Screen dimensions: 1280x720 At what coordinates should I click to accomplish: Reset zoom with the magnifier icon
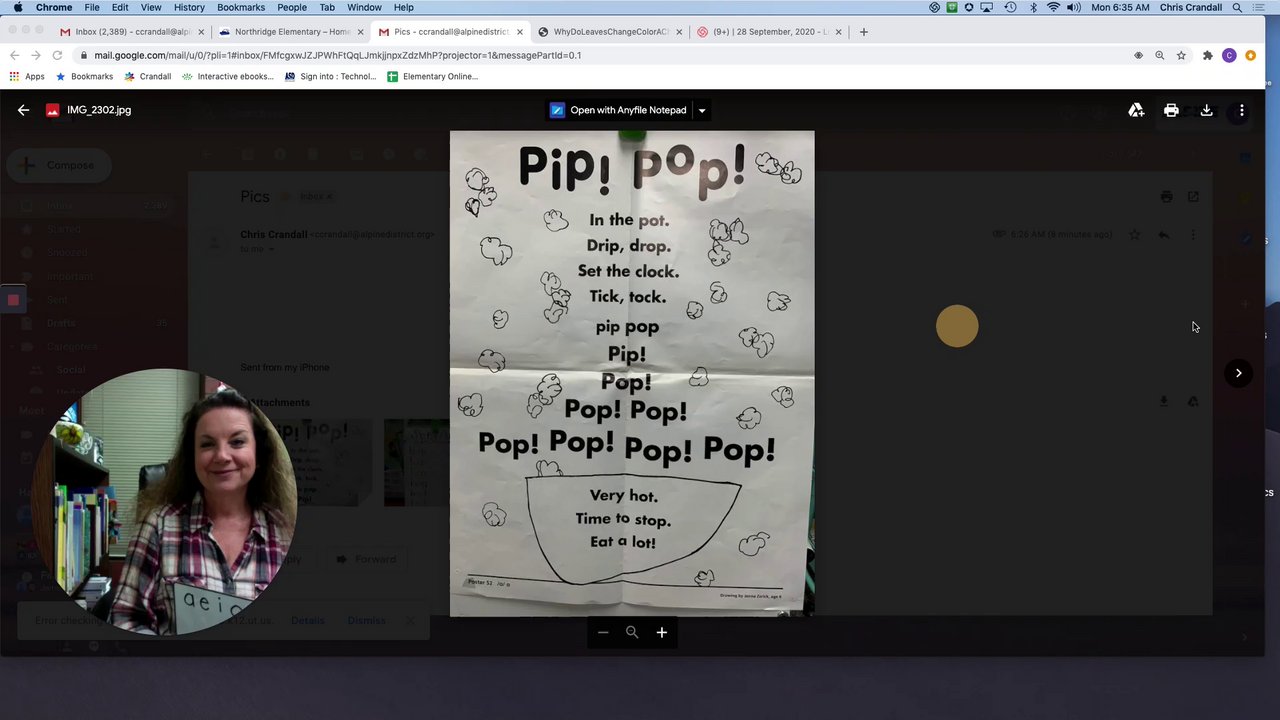click(632, 632)
